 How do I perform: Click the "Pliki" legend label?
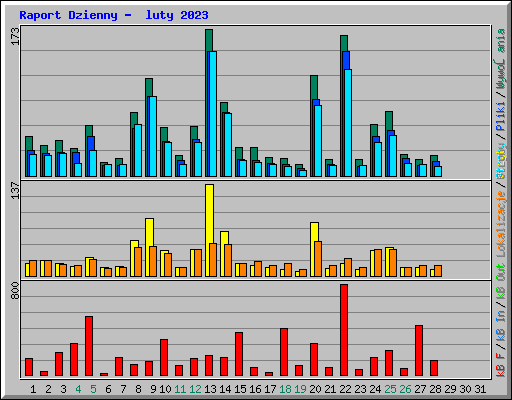click(500, 116)
